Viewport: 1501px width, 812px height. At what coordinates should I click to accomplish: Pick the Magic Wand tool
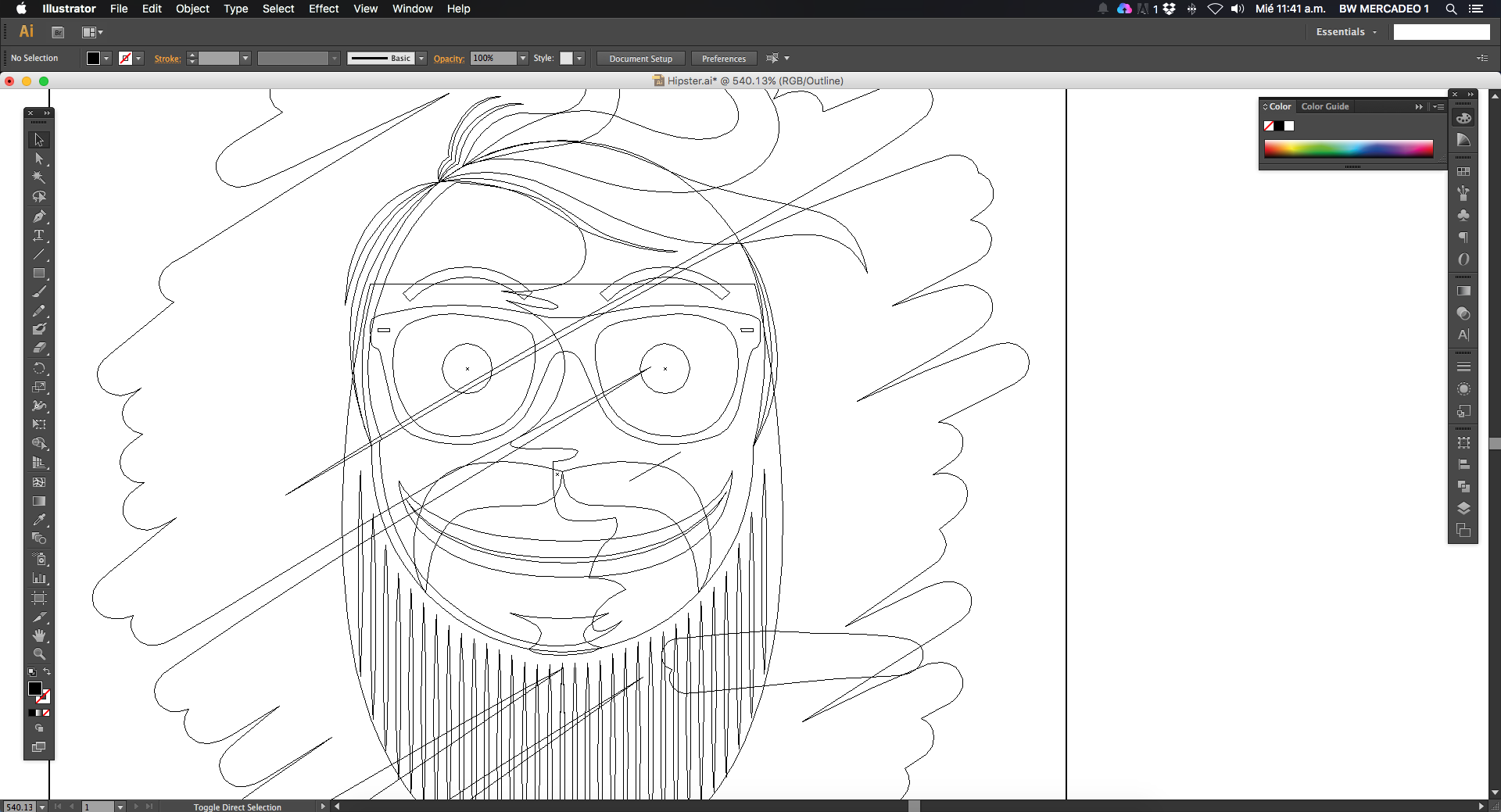coord(38,177)
